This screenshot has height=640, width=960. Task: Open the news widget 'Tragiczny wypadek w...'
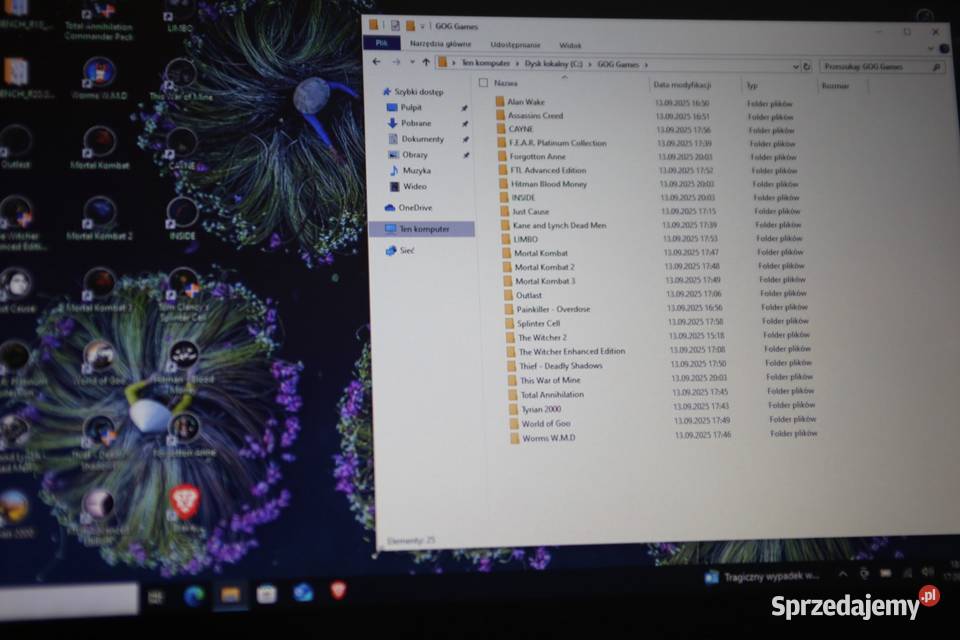pyautogui.click(x=762, y=576)
